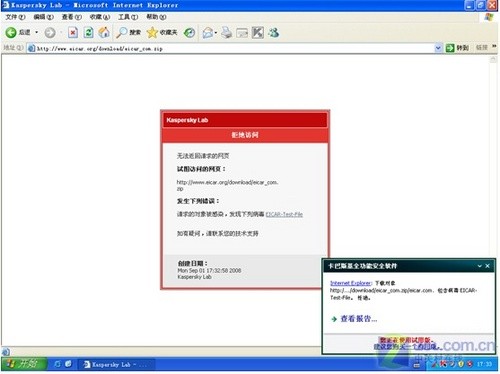The image size is (500, 374).
Task: Click the Edit page toolbar icon
Action: point(242,33)
